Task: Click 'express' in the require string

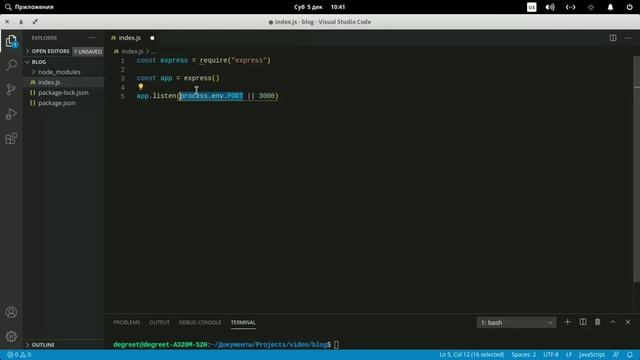Action: coord(249,60)
